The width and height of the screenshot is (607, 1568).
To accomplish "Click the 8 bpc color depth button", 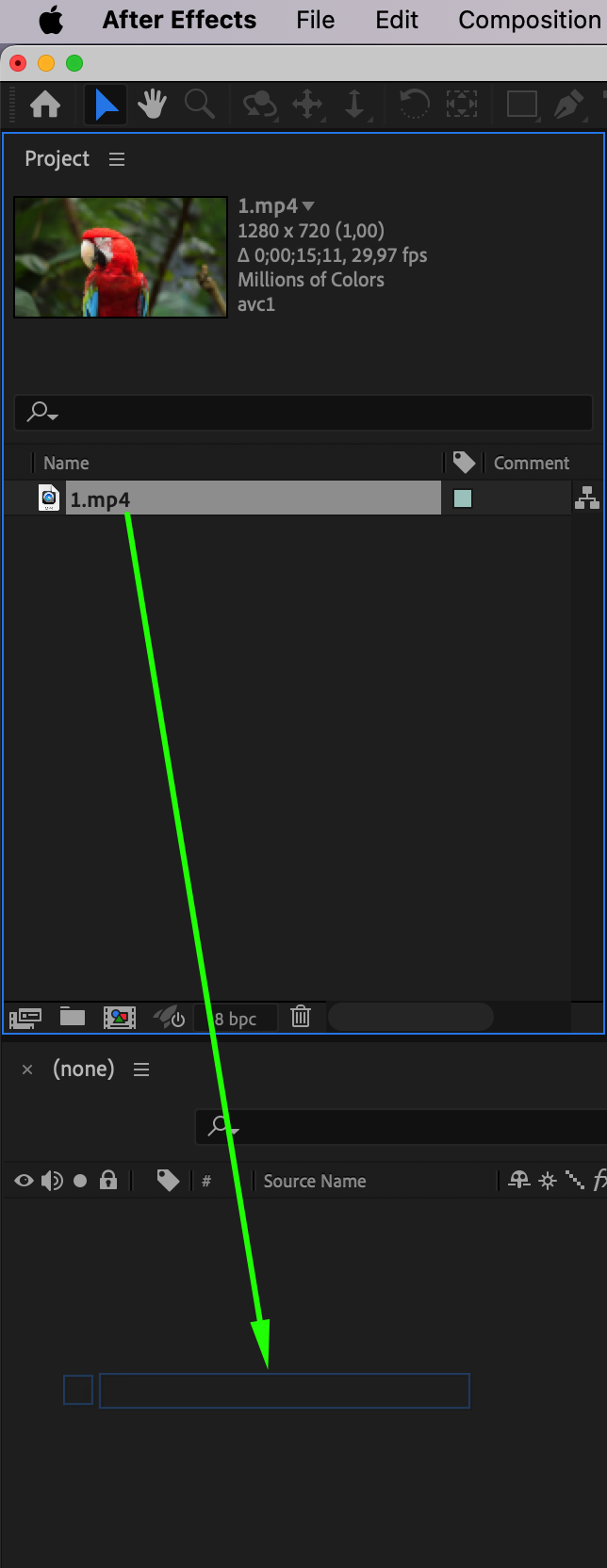I will (236, 1019).
